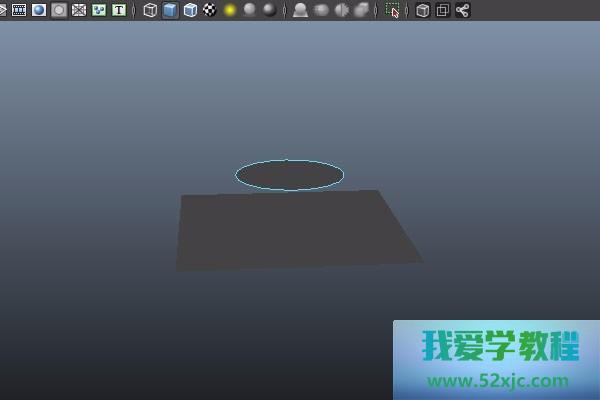The image size is (600, 400).
Task: Toggle the Shadows sphere icon
Action: click(x=250, y=10)
